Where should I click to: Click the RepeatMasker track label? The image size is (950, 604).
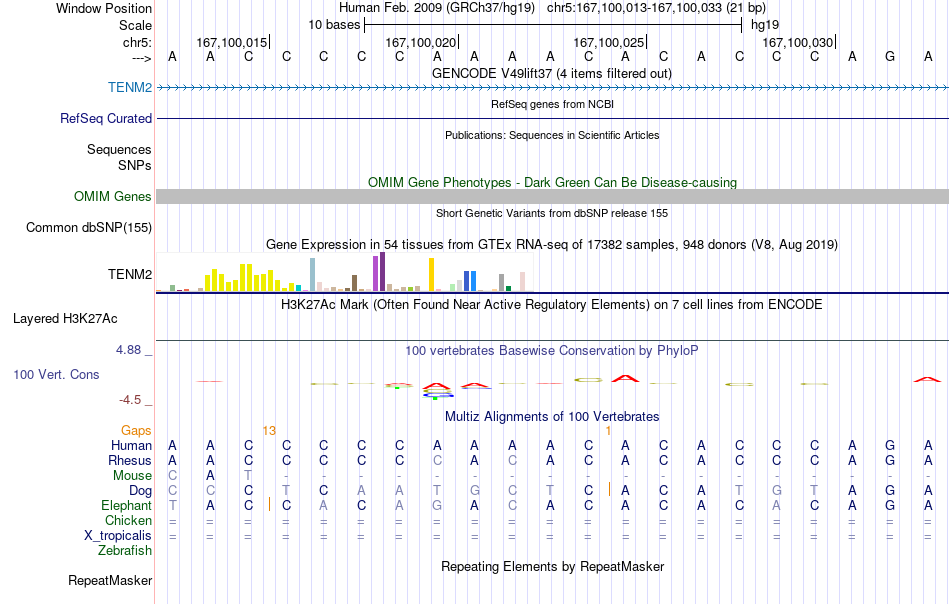pos(110,580)
